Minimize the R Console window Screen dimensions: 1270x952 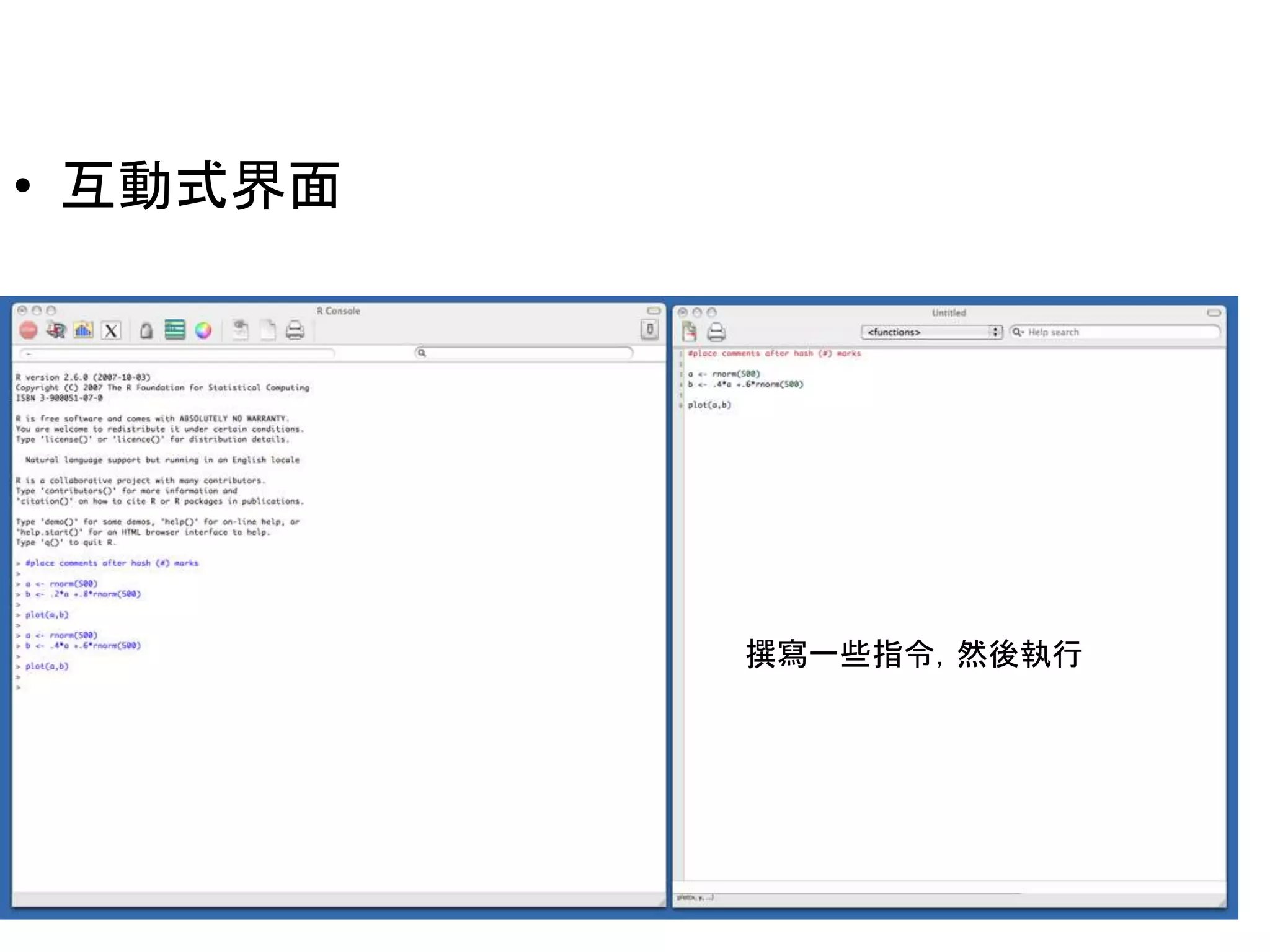[37, 310]
